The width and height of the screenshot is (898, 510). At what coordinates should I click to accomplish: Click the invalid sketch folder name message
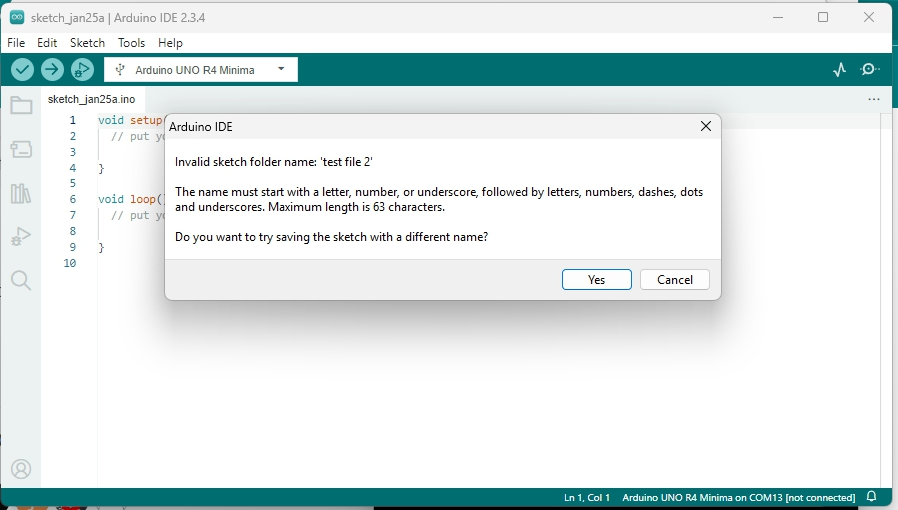274,162
